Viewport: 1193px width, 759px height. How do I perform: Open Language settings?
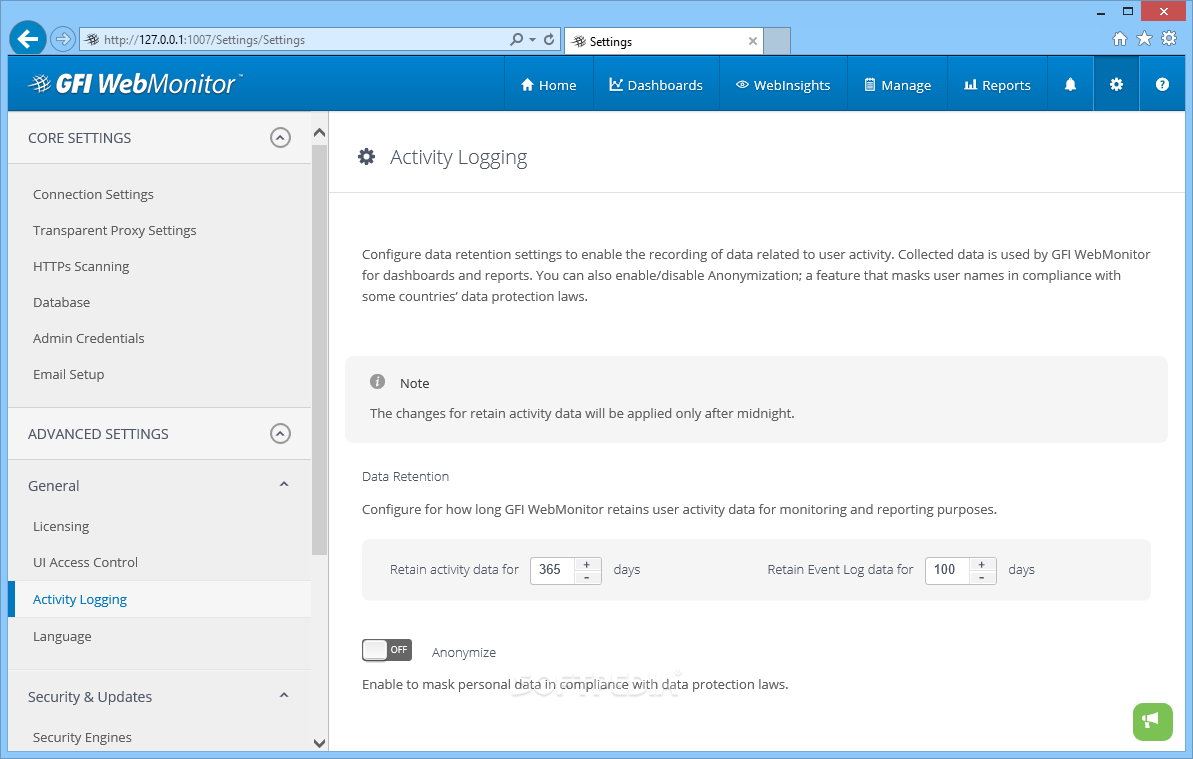tap(62, 637)
